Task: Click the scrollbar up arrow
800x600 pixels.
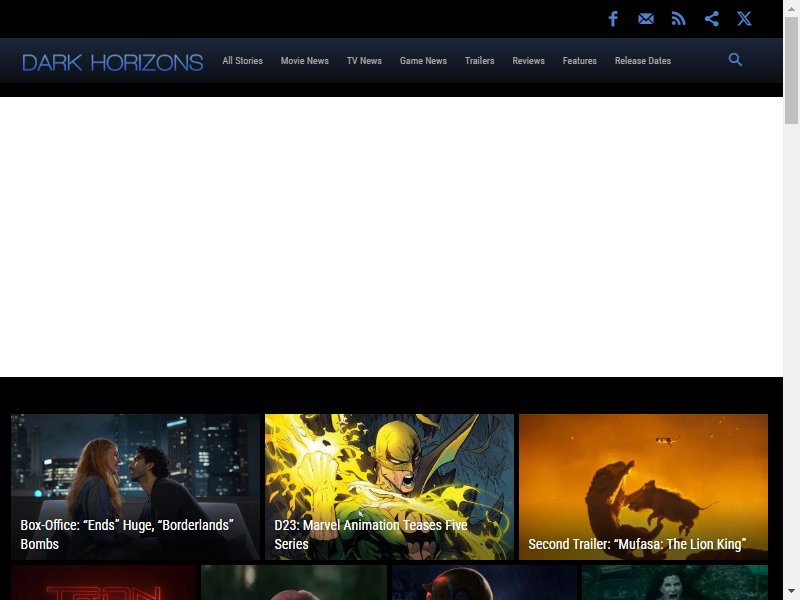Action: [x=791, y=8]
